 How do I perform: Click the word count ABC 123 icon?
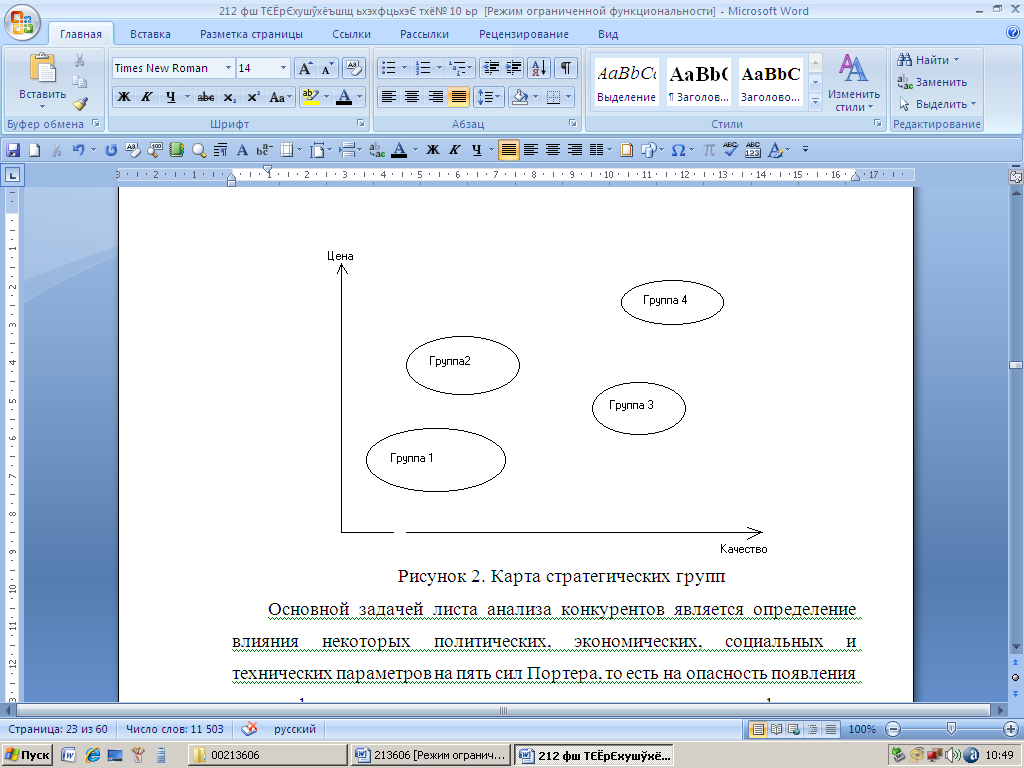click(x=752, y=150)
